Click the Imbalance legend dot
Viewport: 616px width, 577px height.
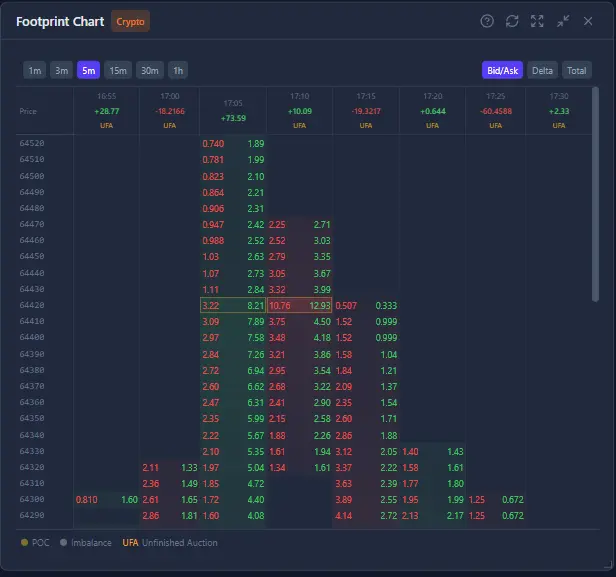pyautogui.click(x=63, y=542)
